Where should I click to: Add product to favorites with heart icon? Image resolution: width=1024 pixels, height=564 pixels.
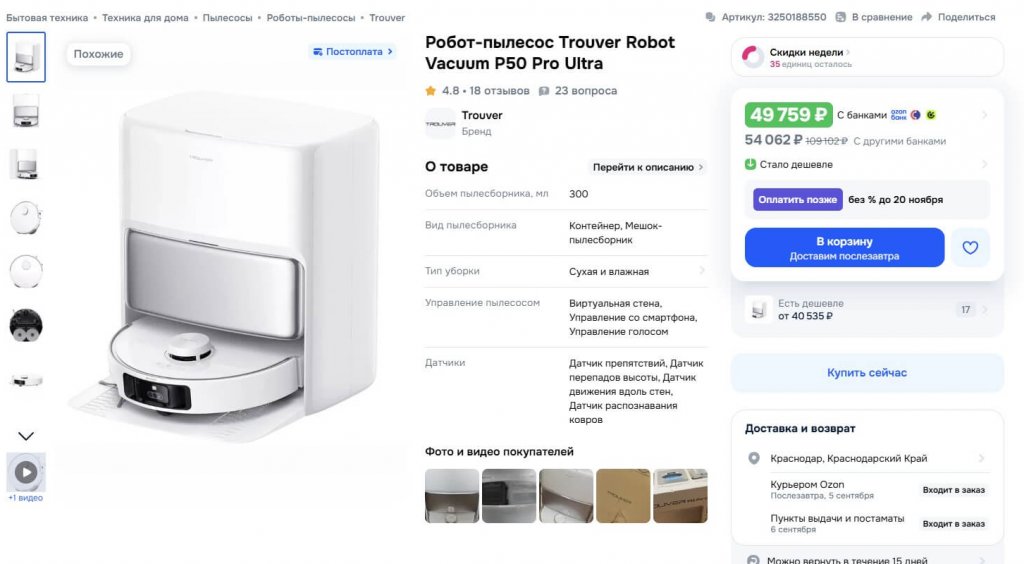pyautogui.click(x=970, y=247)
